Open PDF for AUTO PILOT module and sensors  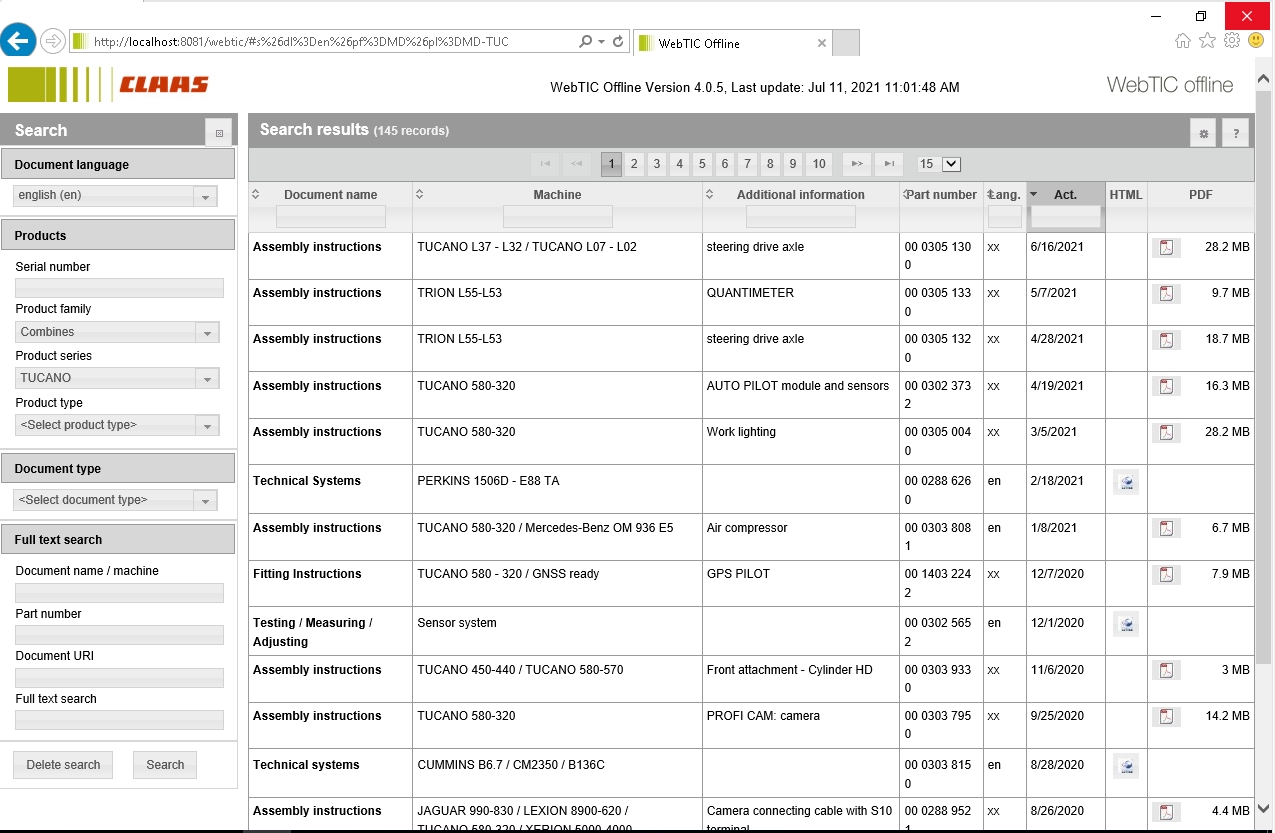[1166, 386]
